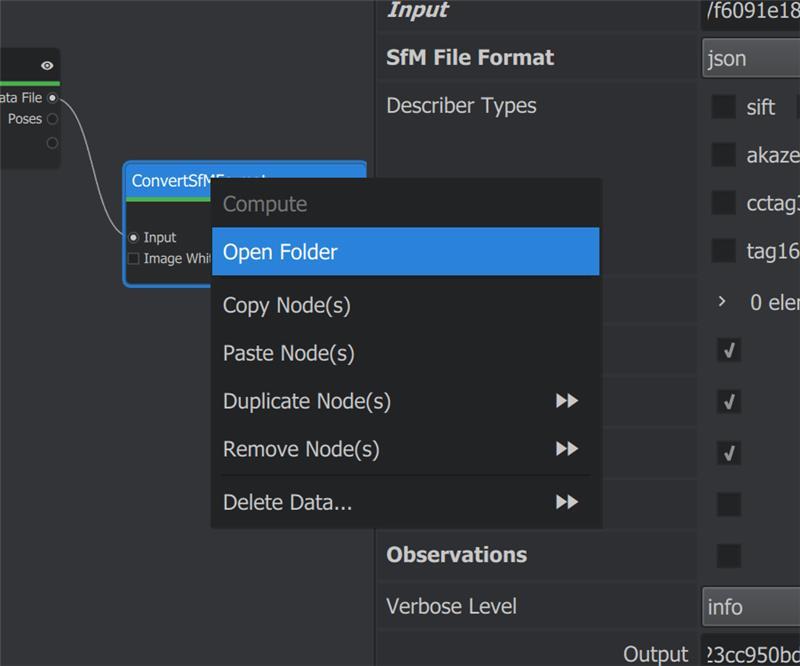Screen dimensions: 800x666
Task: Click the Duplicate Node(s) follow-chain arrows icon
Action: pos(567,401)
